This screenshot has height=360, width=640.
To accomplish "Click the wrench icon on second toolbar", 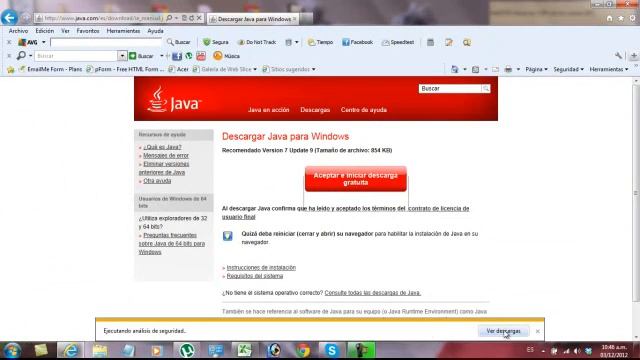I will [618, 56].
